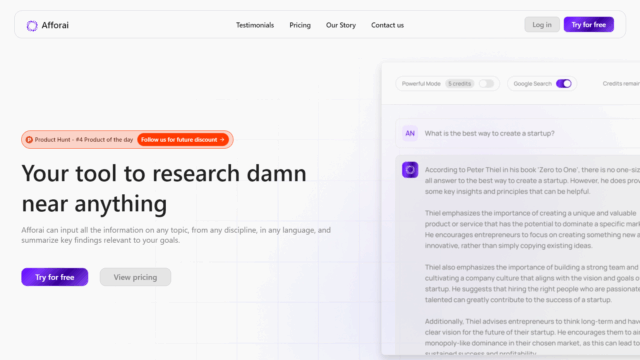
Task: Click the Afforai description text under headline
Action: click(176, 235)
